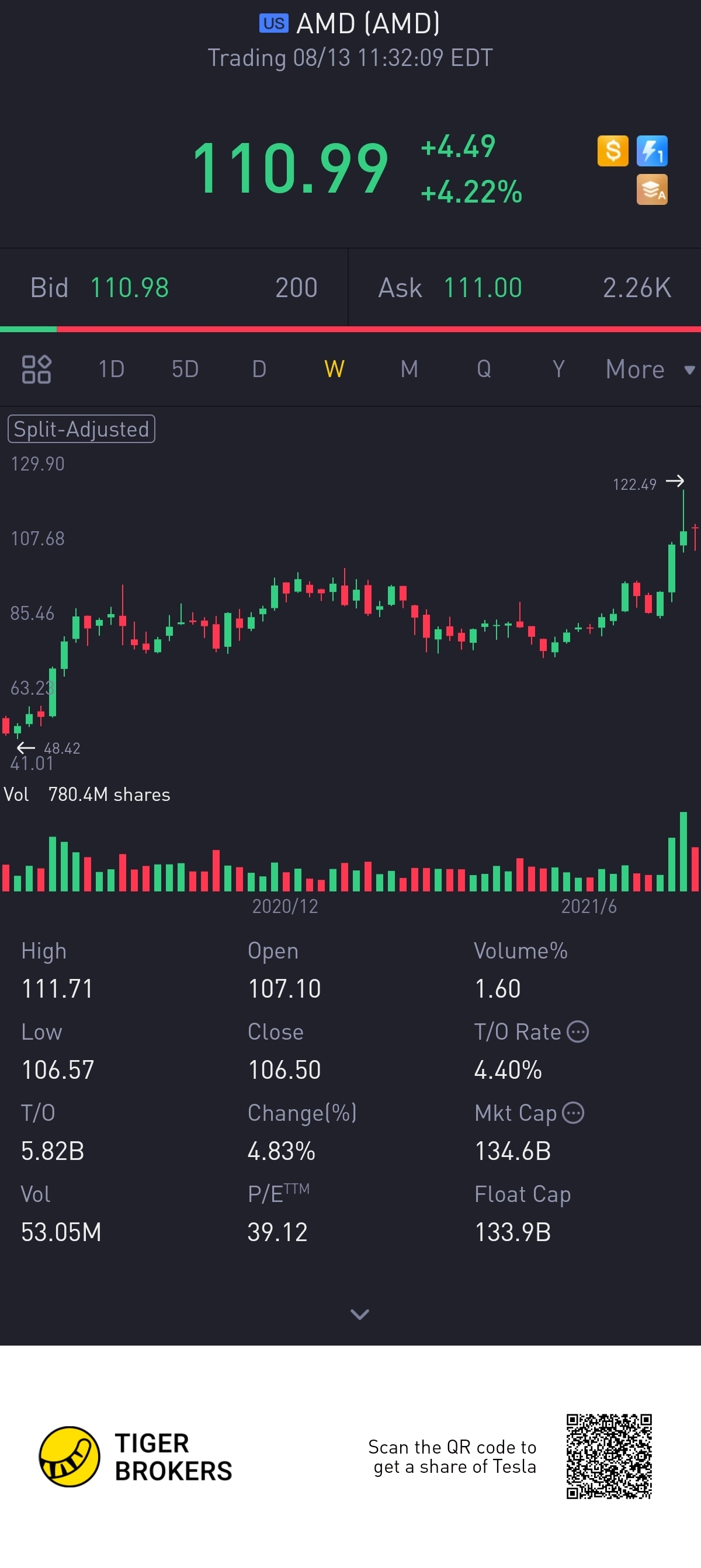
Task: Open the chart layout grid icon
Action: [x=36, y=369]
